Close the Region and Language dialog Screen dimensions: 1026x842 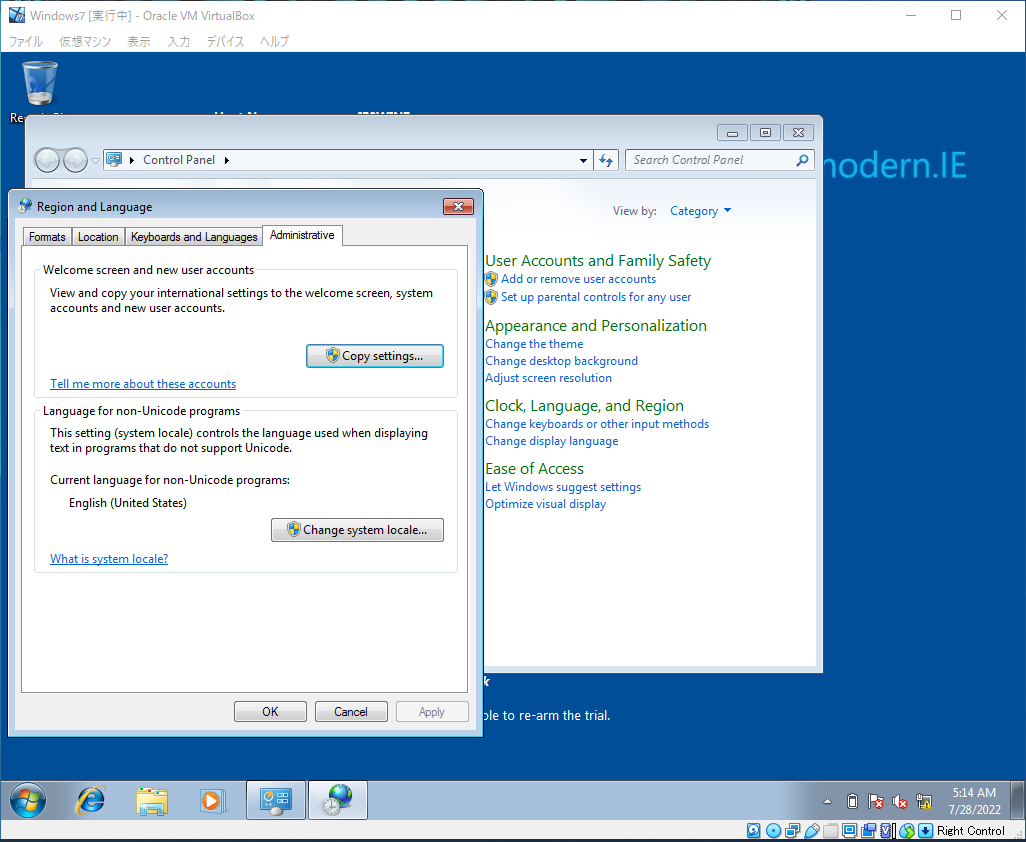(459, 207)
